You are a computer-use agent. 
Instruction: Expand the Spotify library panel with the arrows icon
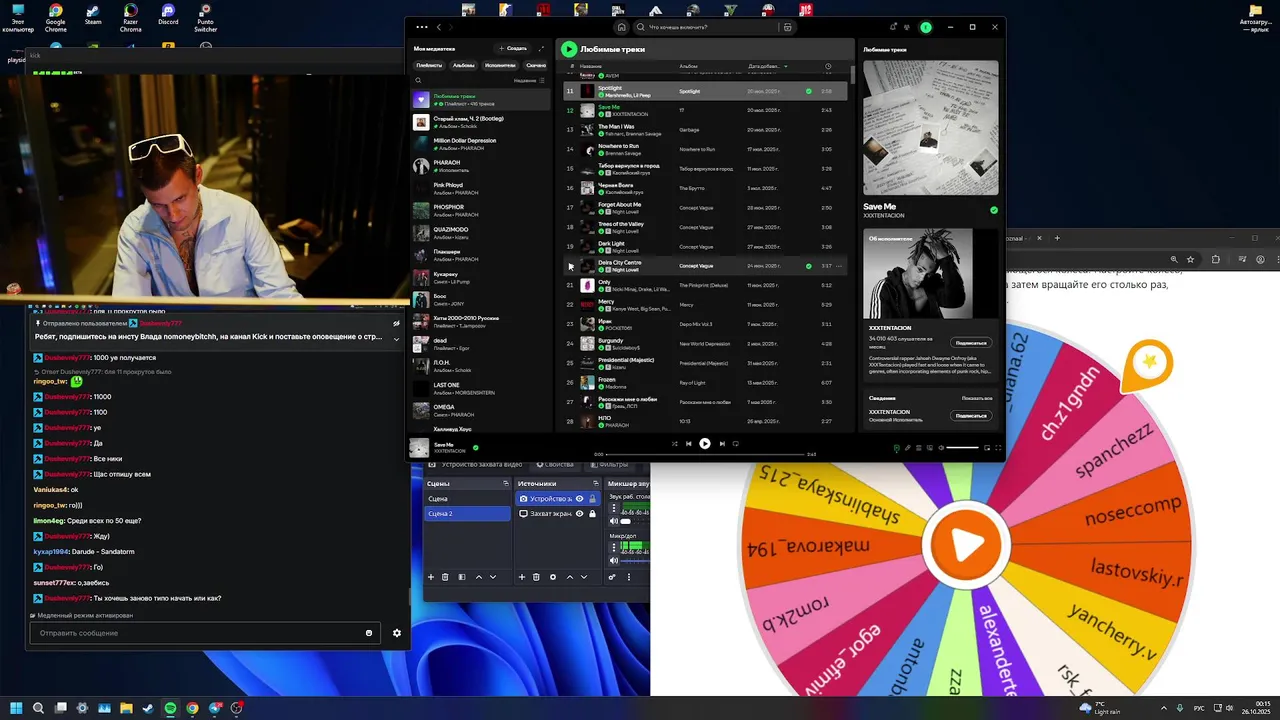click(x=542, y=48)
